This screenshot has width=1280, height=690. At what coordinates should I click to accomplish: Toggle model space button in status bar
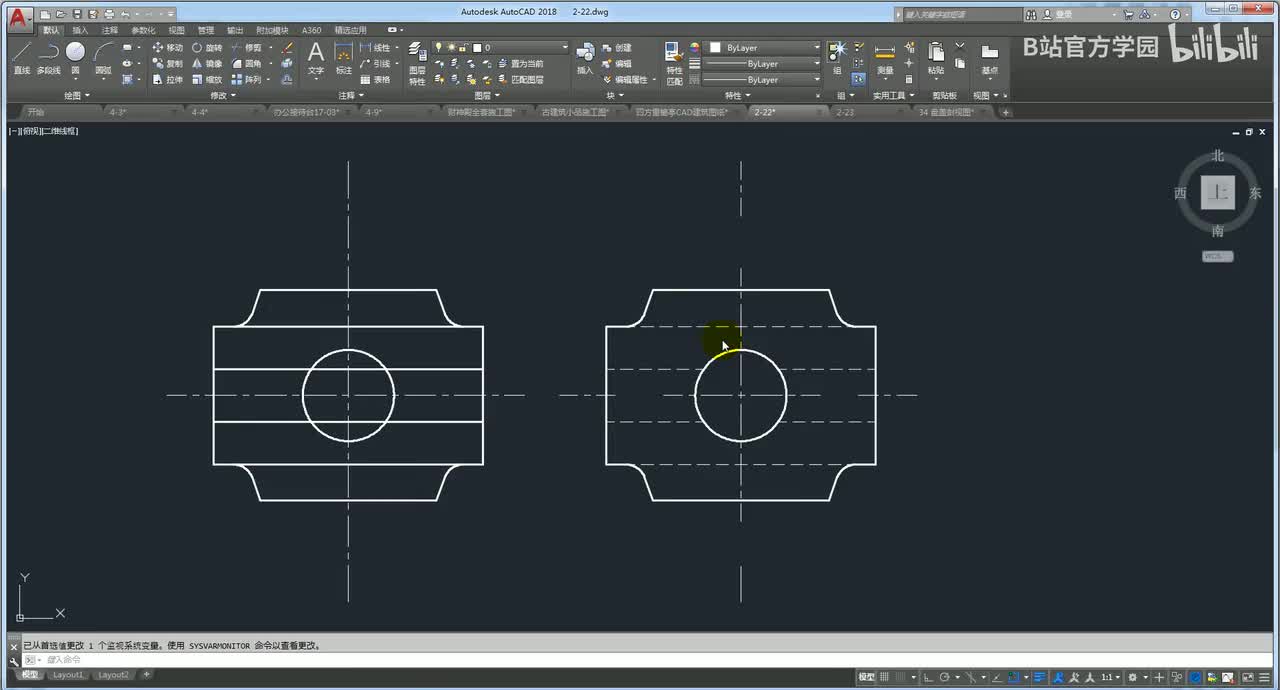[x=866, y=677]
